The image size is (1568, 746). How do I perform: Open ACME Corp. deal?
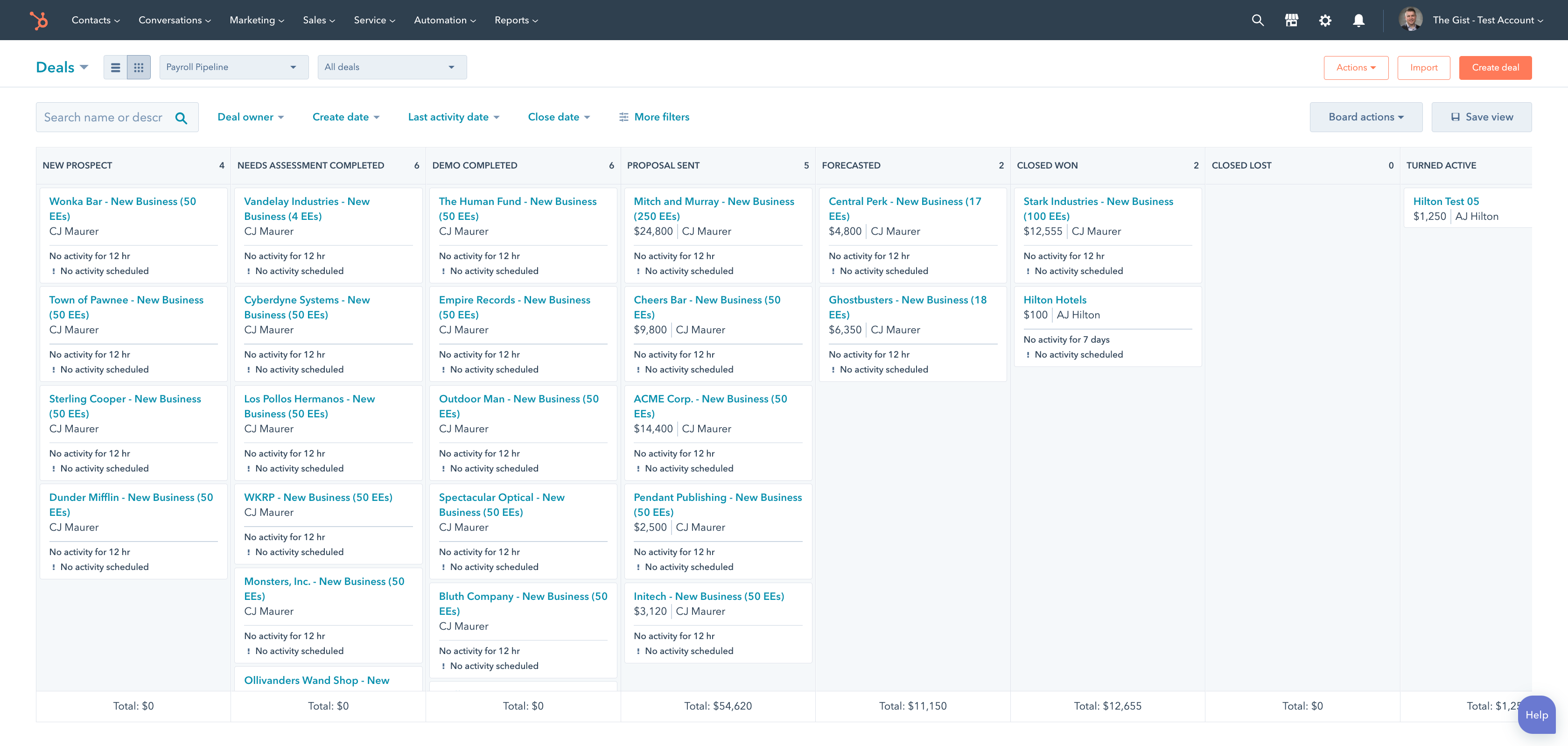click(x=710, y=406)
